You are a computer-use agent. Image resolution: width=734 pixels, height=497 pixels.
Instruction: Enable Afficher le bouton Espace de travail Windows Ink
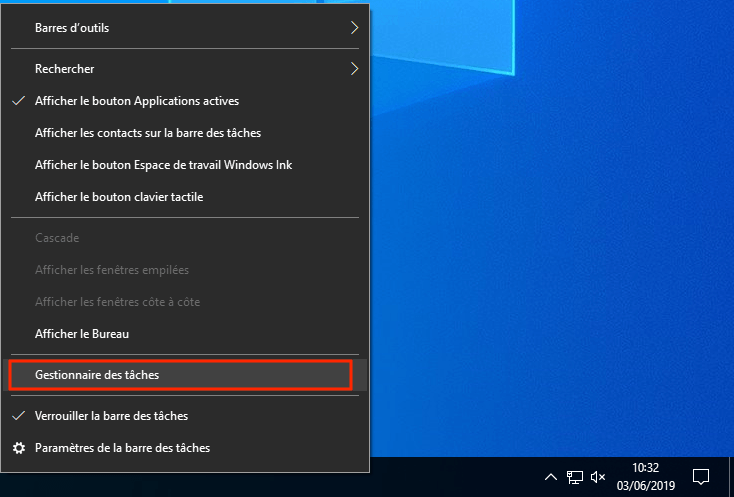pos(163,165)
